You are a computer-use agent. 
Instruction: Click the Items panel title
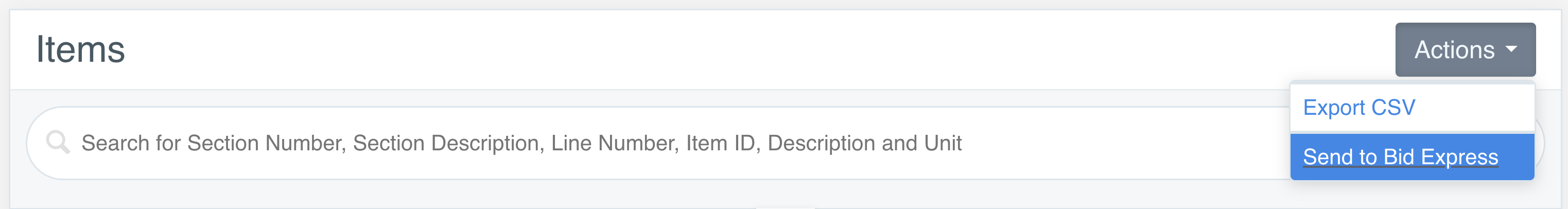click(80, 49)
